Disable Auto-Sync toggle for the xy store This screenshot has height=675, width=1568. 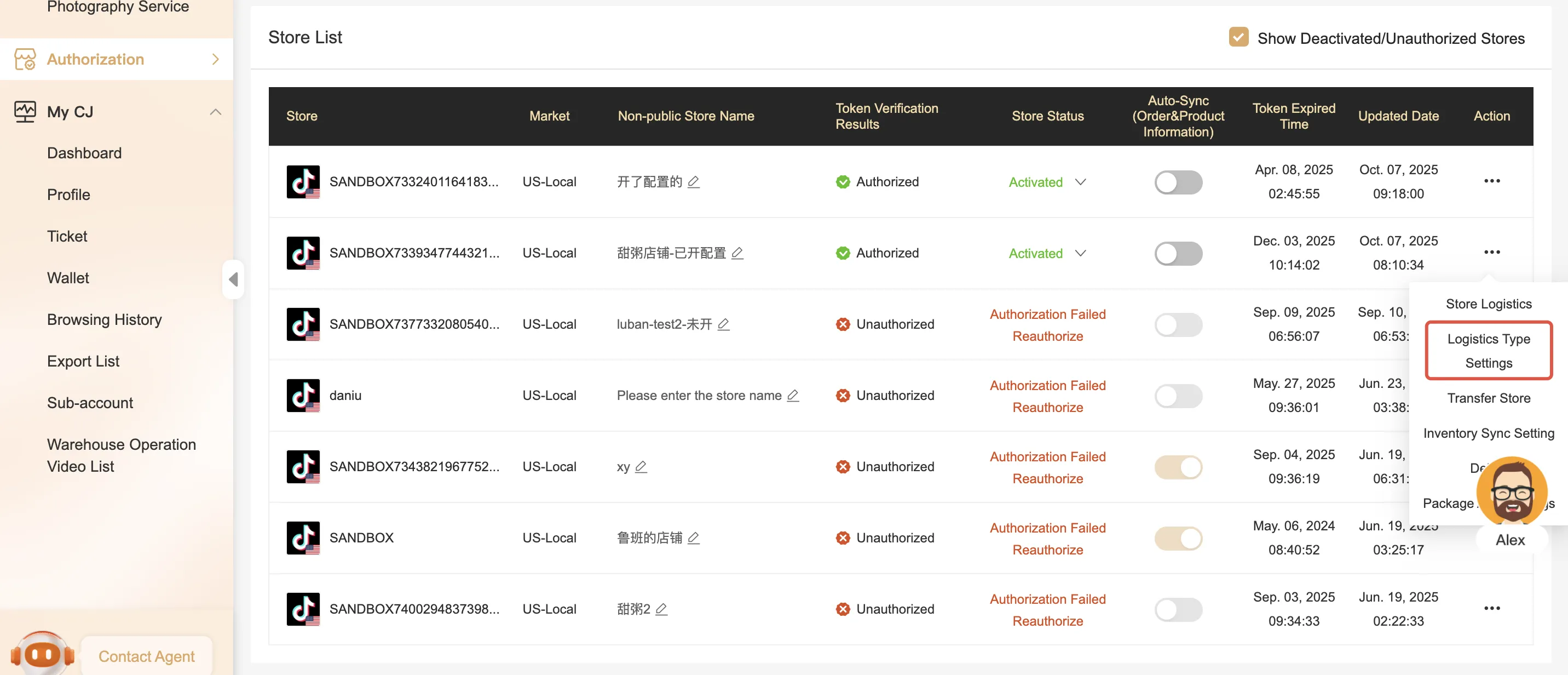coord(1178,467)
